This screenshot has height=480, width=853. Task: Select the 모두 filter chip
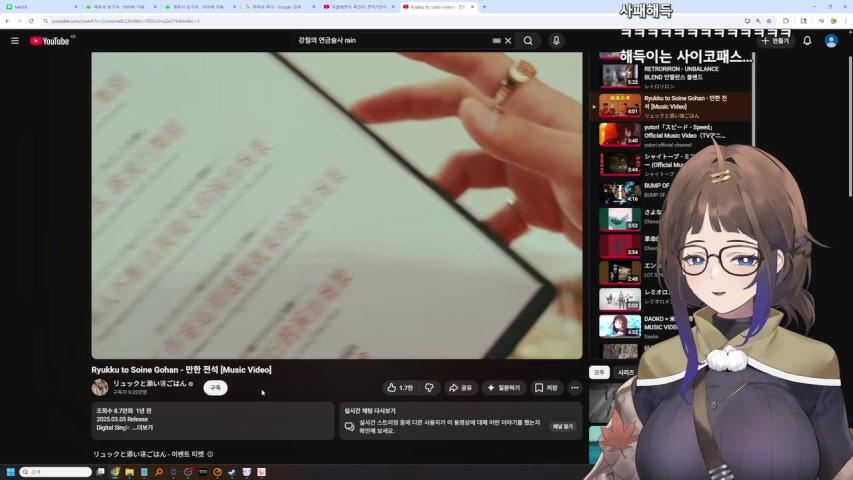599,372
